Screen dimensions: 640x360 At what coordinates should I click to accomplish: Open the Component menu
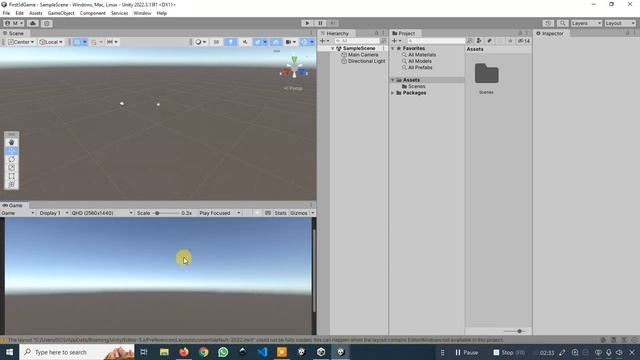point(93,13)
